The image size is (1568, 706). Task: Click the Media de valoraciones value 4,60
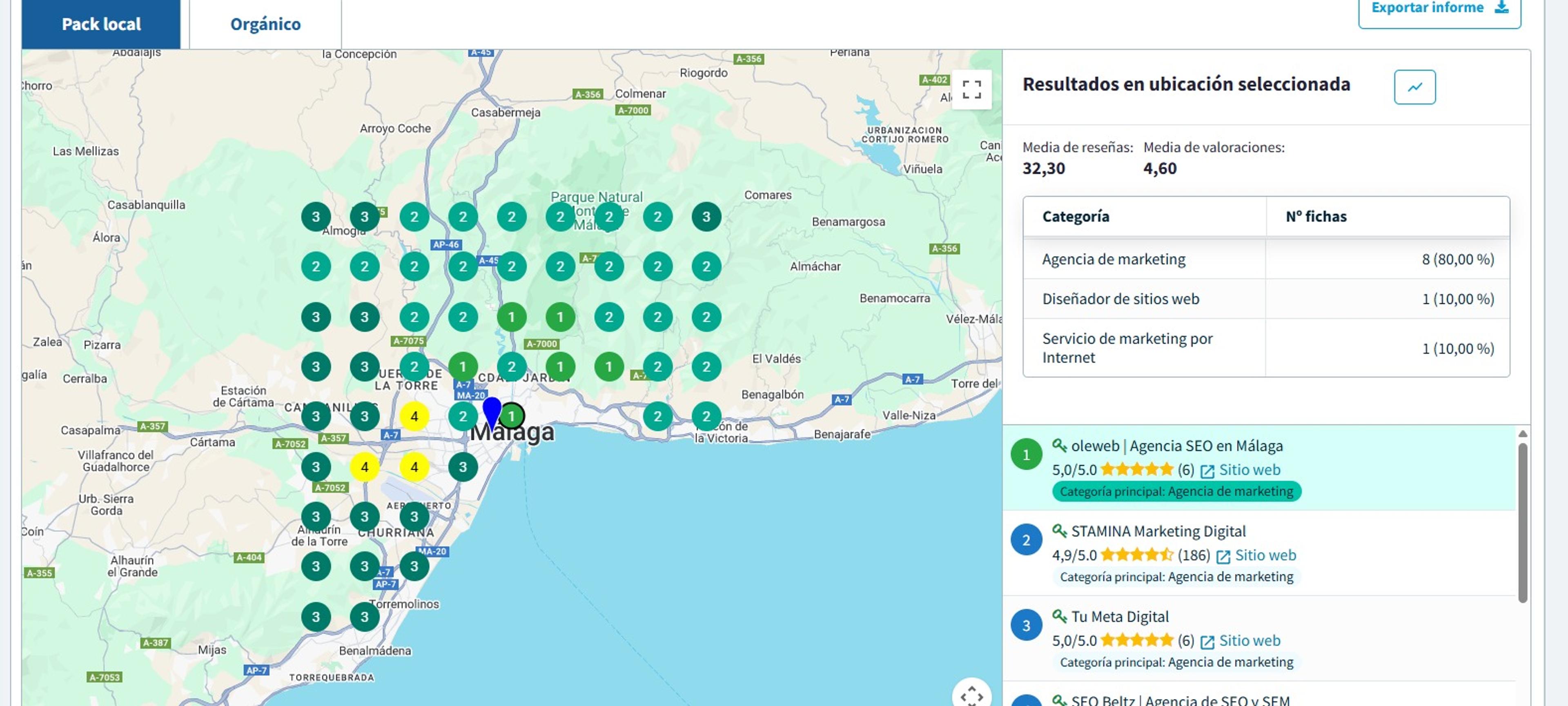(1160, 169)
